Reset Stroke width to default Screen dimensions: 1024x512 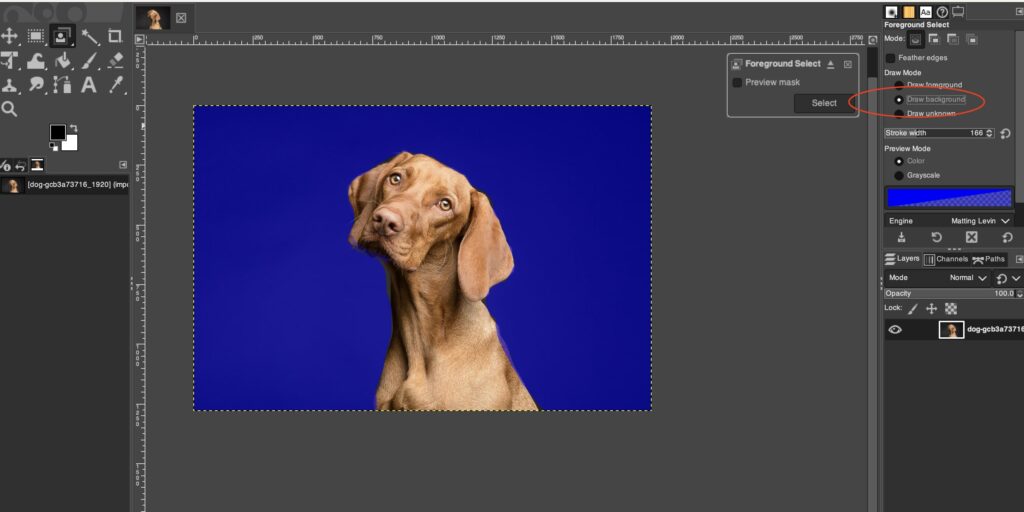click(x=1005, y=133)
